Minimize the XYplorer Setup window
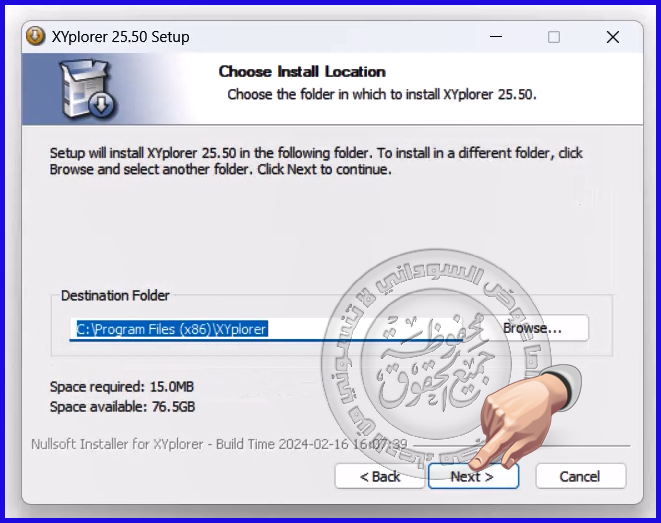Screen dimensions: 661x523 point(495,37)
